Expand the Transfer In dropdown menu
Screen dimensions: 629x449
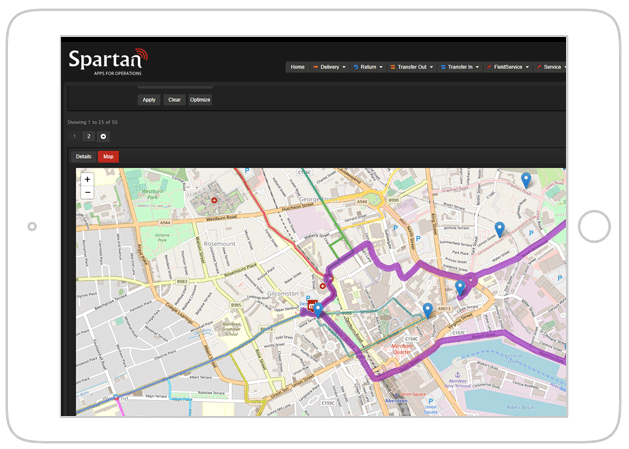click(x=460, y=67)
